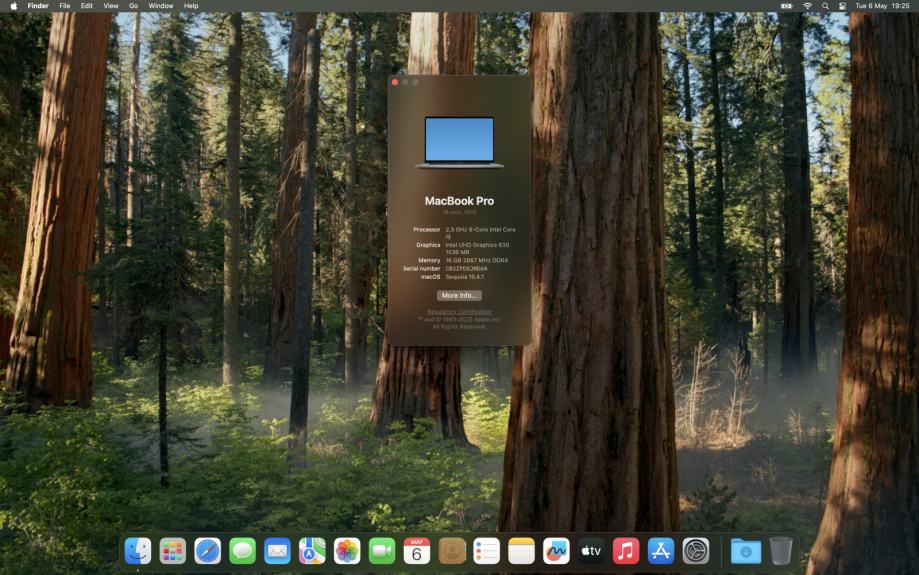Click the Processor label
Screen dimensions: 919x575
[x=427, y=230]
